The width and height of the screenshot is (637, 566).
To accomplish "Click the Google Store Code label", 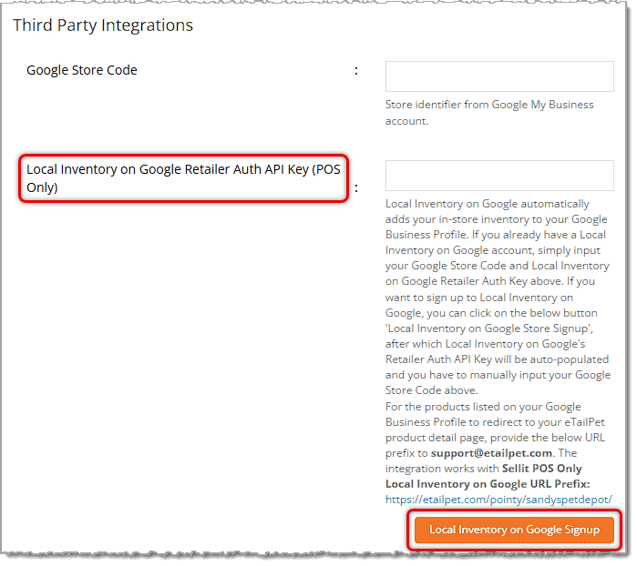I will point(82,70).
